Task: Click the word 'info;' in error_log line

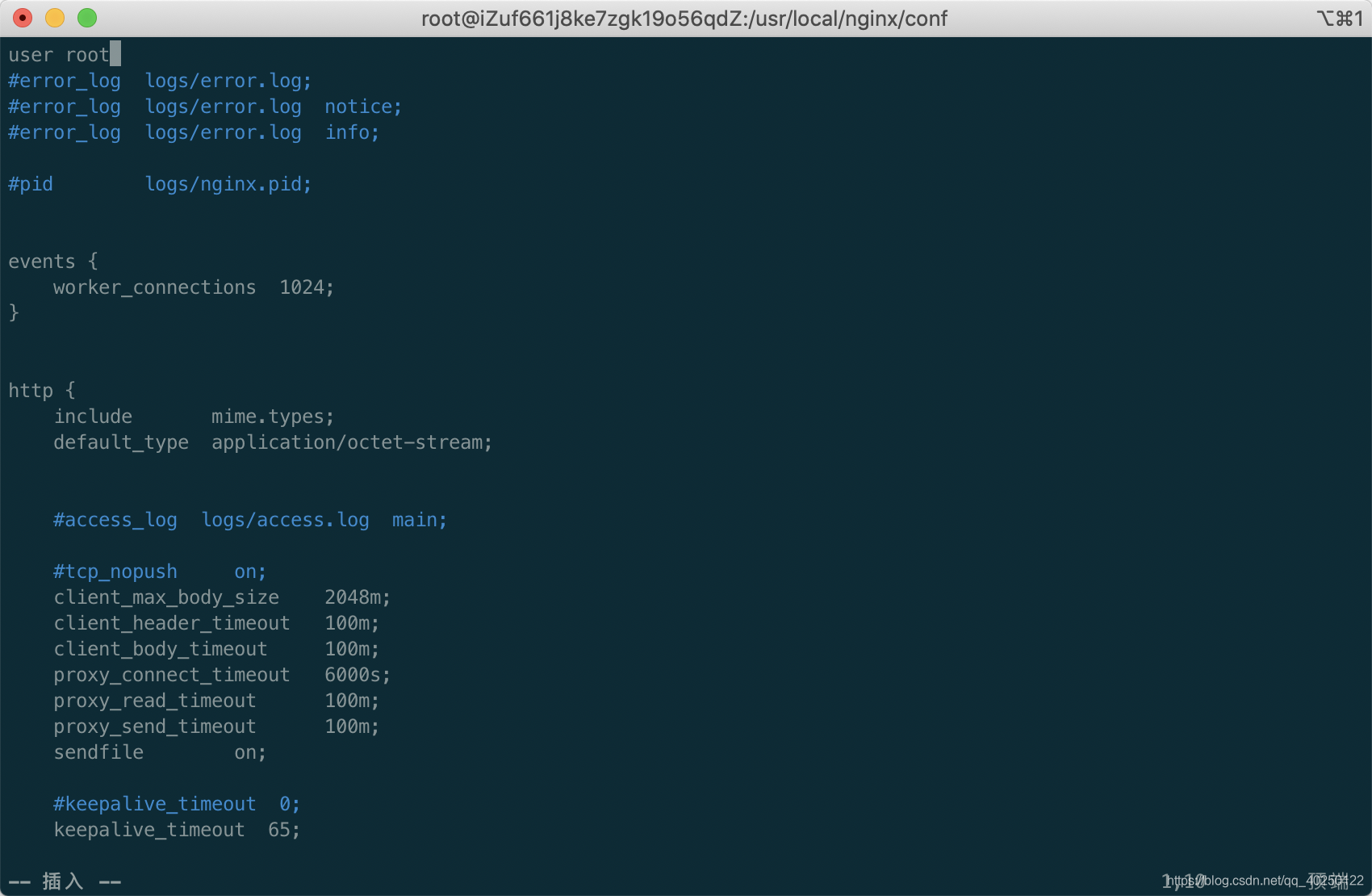Action: coord(352,132)
